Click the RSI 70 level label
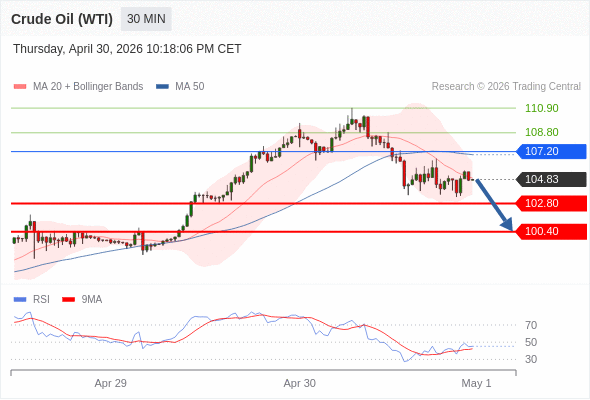The height and width of the screenshot is (400, 590). (531, 325)
